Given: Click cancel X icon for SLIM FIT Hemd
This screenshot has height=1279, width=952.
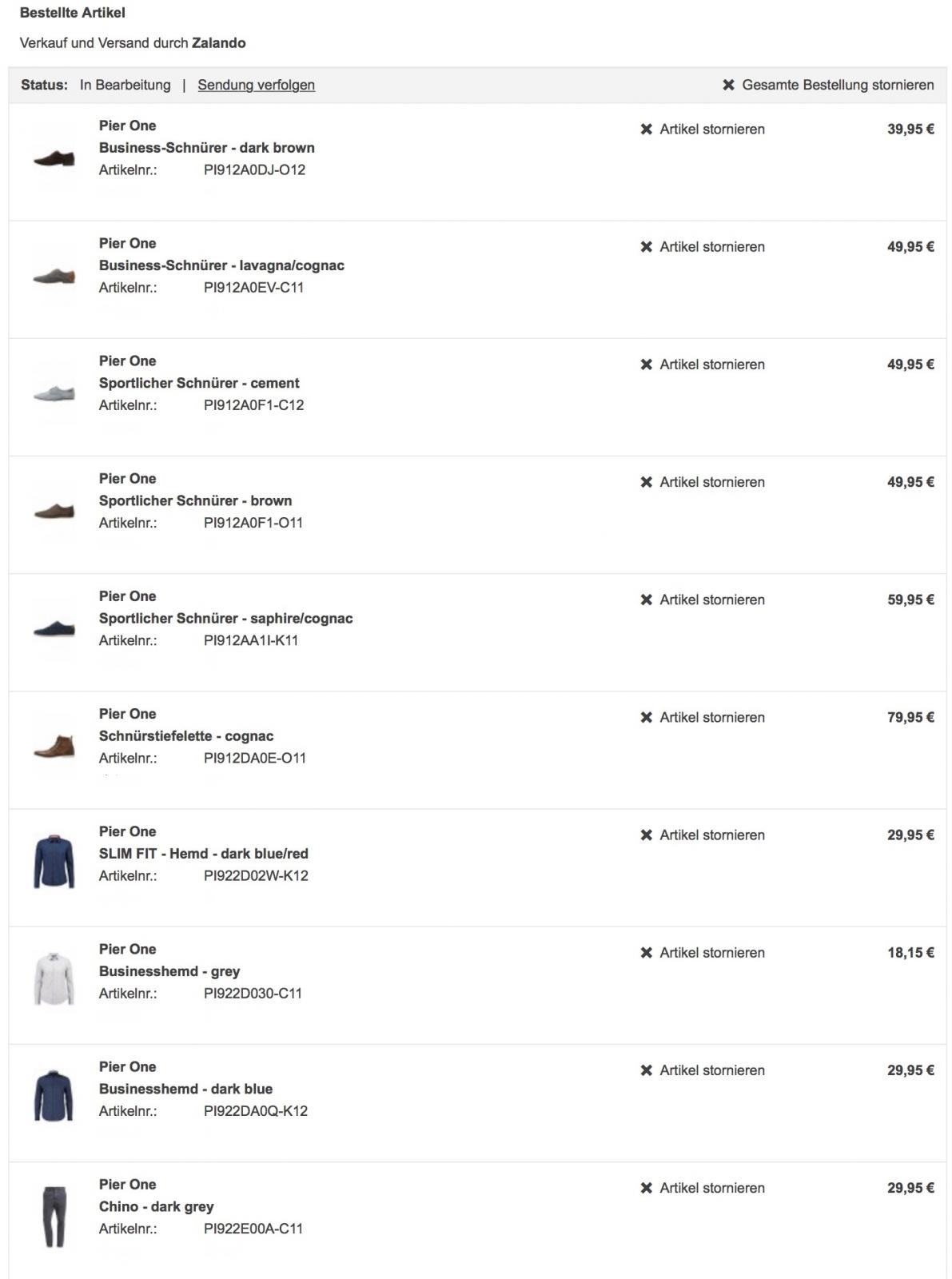Looking at the screenshot, I should click(x=647, y=835).
